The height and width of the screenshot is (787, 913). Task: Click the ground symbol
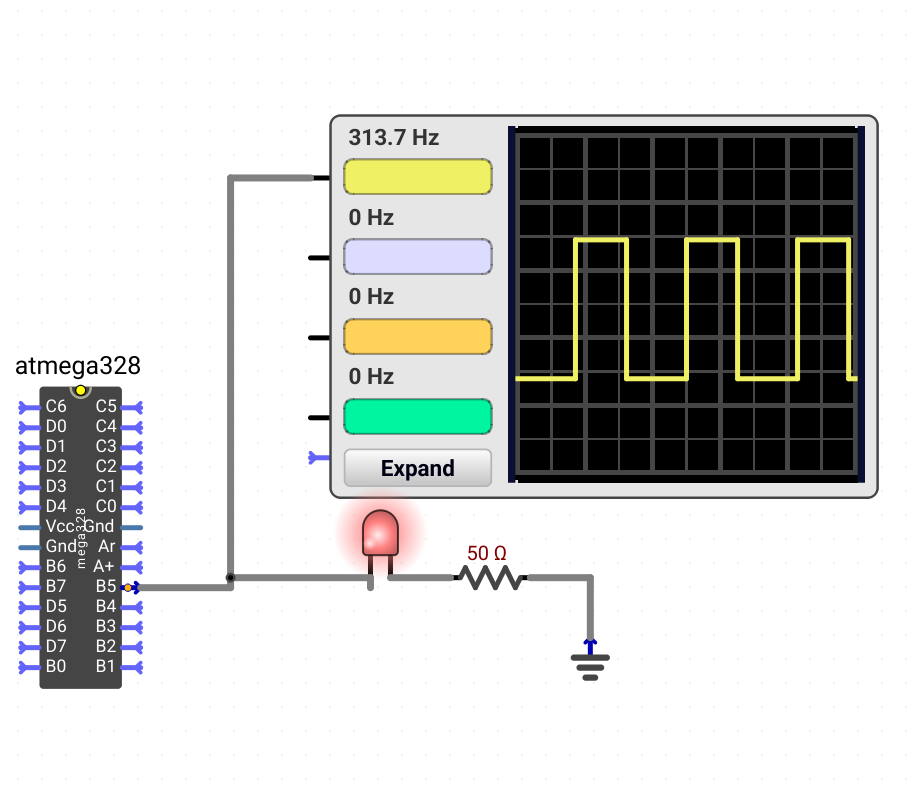click(x=590, y=661)
